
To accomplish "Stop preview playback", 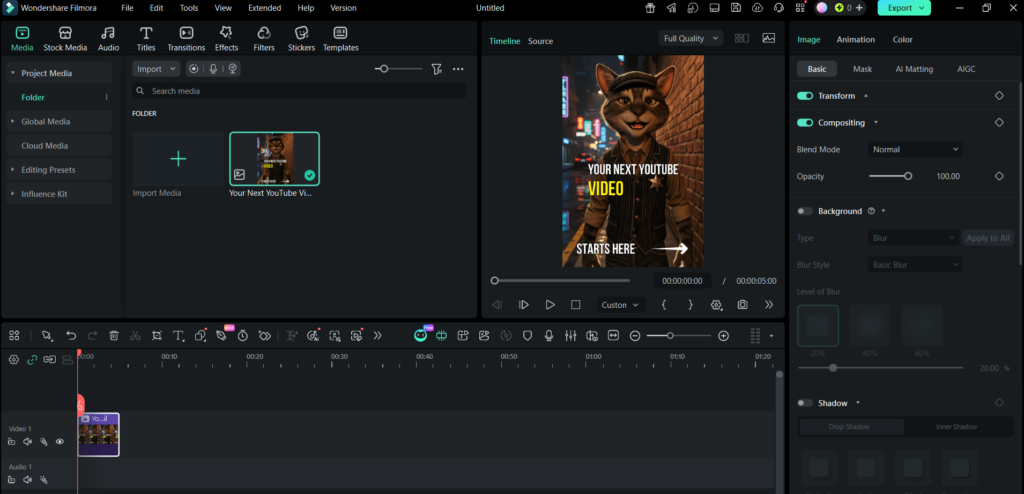I will [x=575, y=305].
